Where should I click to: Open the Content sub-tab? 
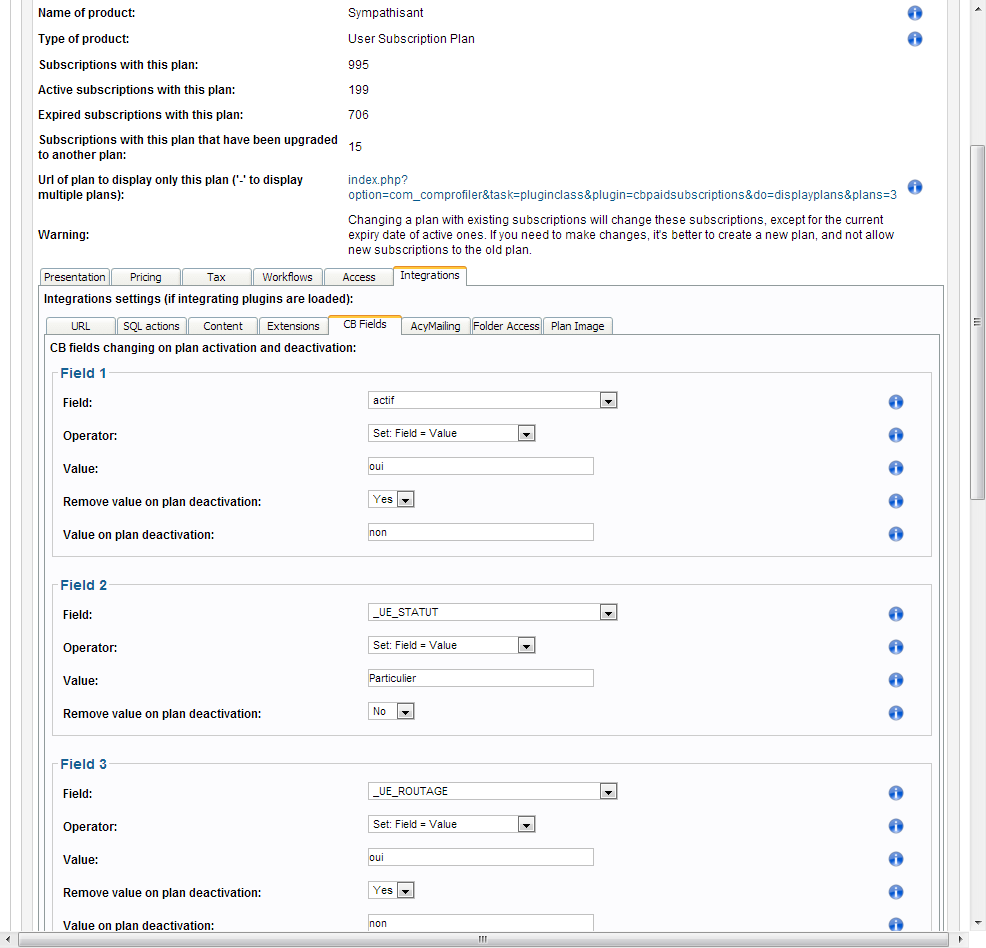click(223, 326)
